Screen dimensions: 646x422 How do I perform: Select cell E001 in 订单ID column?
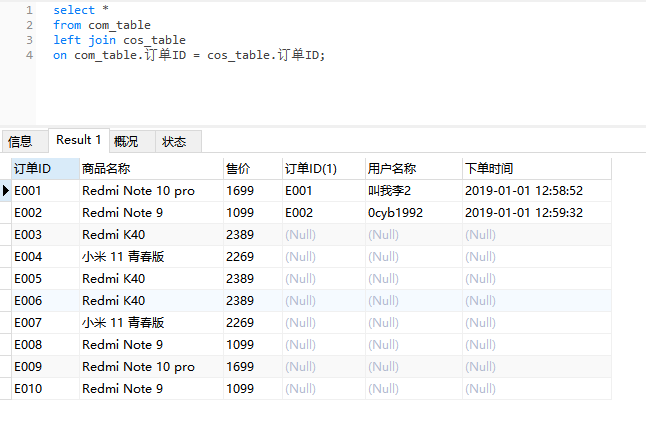45,191
